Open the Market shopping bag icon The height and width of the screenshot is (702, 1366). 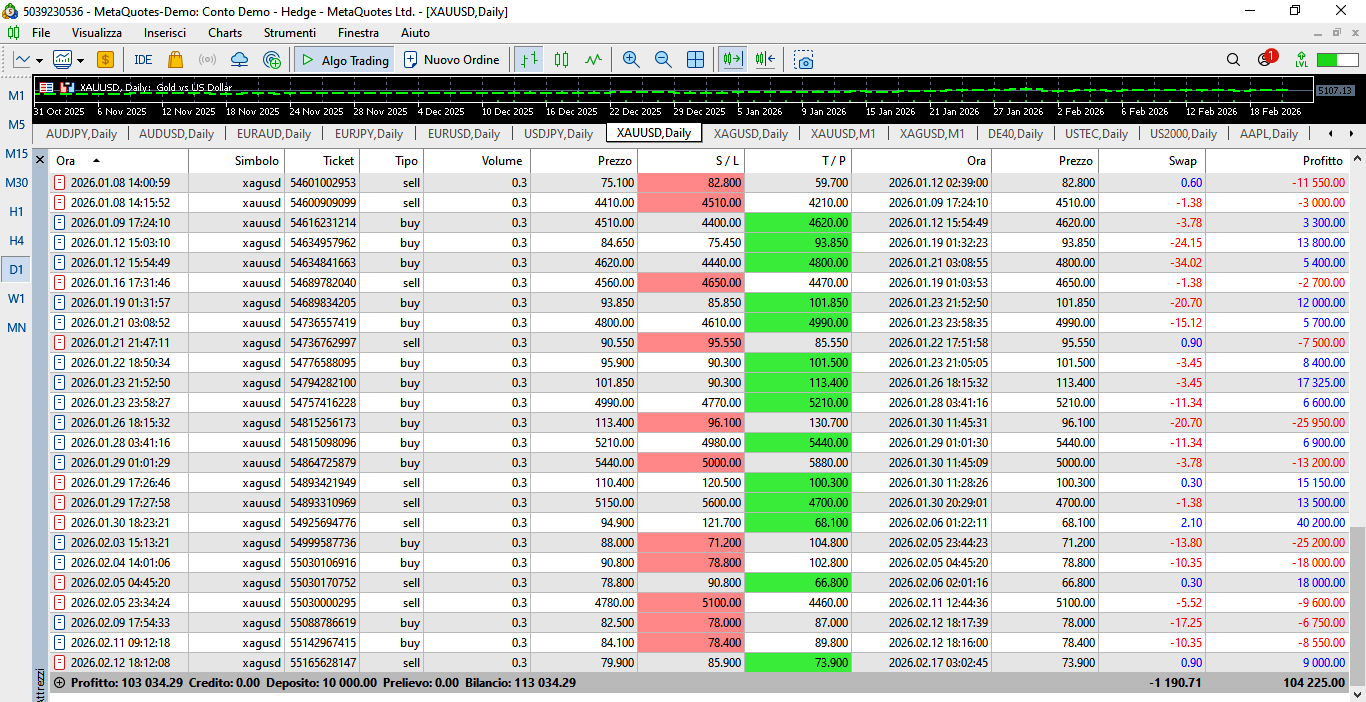pos(176,60)
